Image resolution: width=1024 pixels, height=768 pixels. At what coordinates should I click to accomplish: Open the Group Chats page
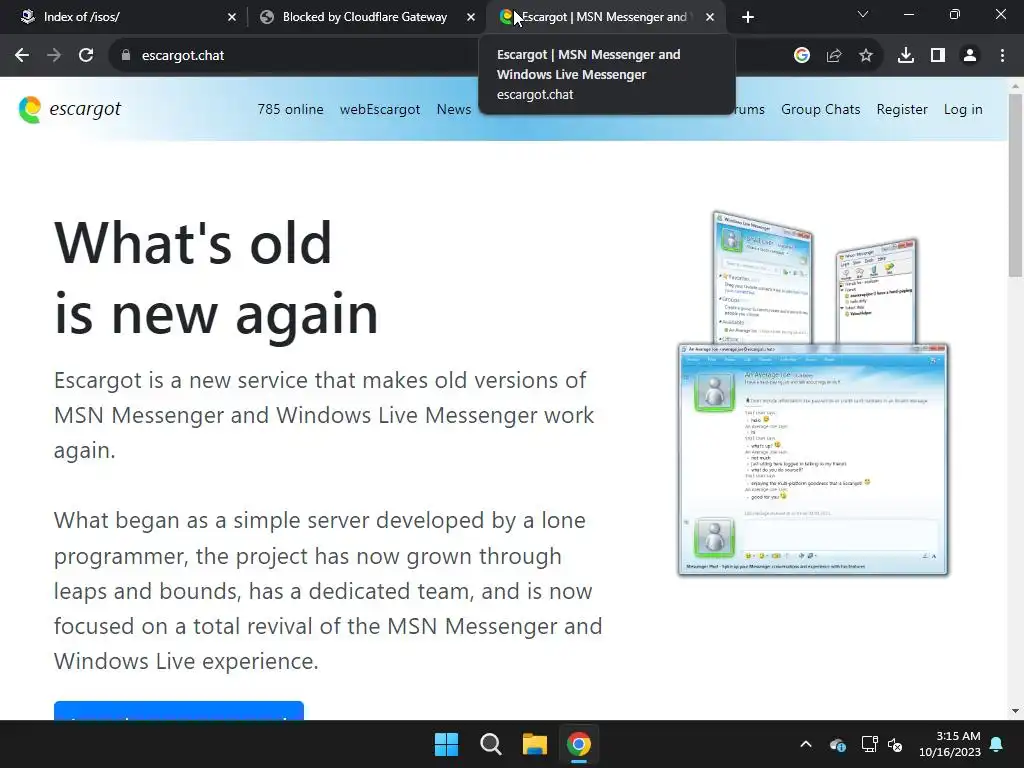click(x=820, y=109)
